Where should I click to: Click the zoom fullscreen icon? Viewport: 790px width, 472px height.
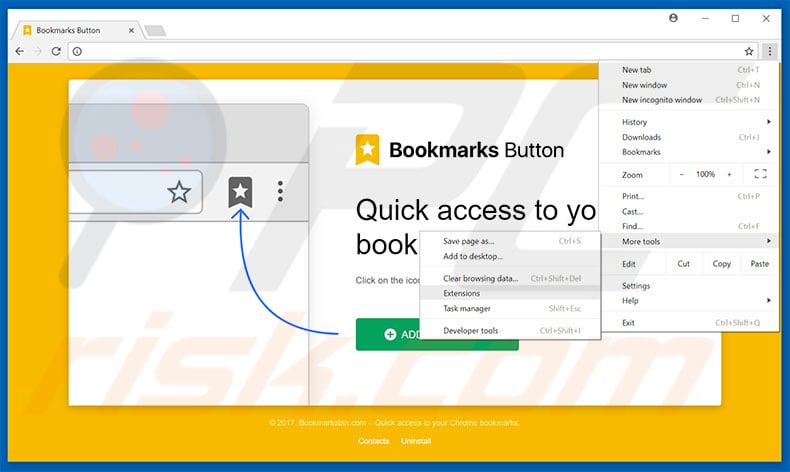pos(759,174)
